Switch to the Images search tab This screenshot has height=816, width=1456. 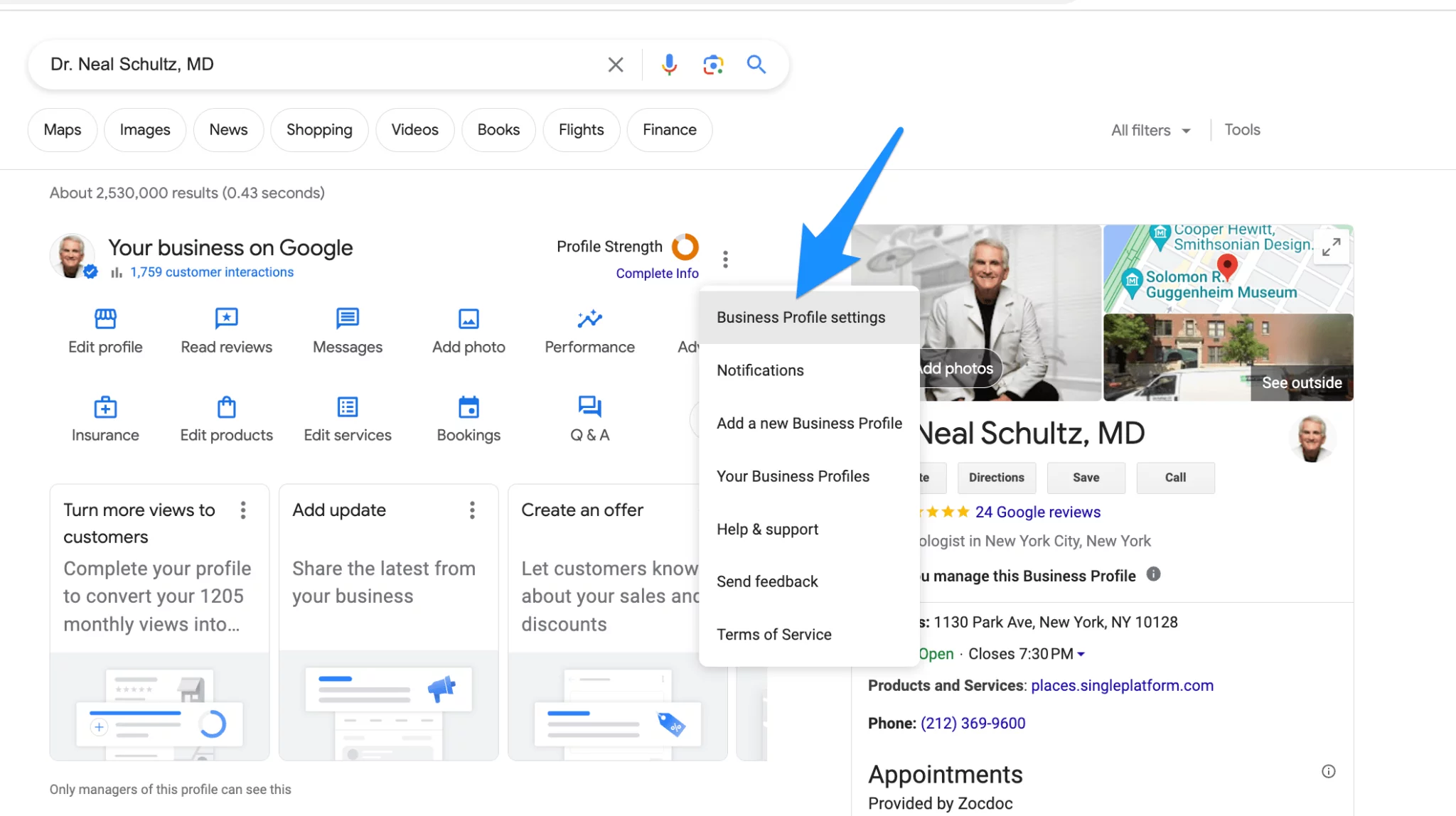[x=145, y=130]
